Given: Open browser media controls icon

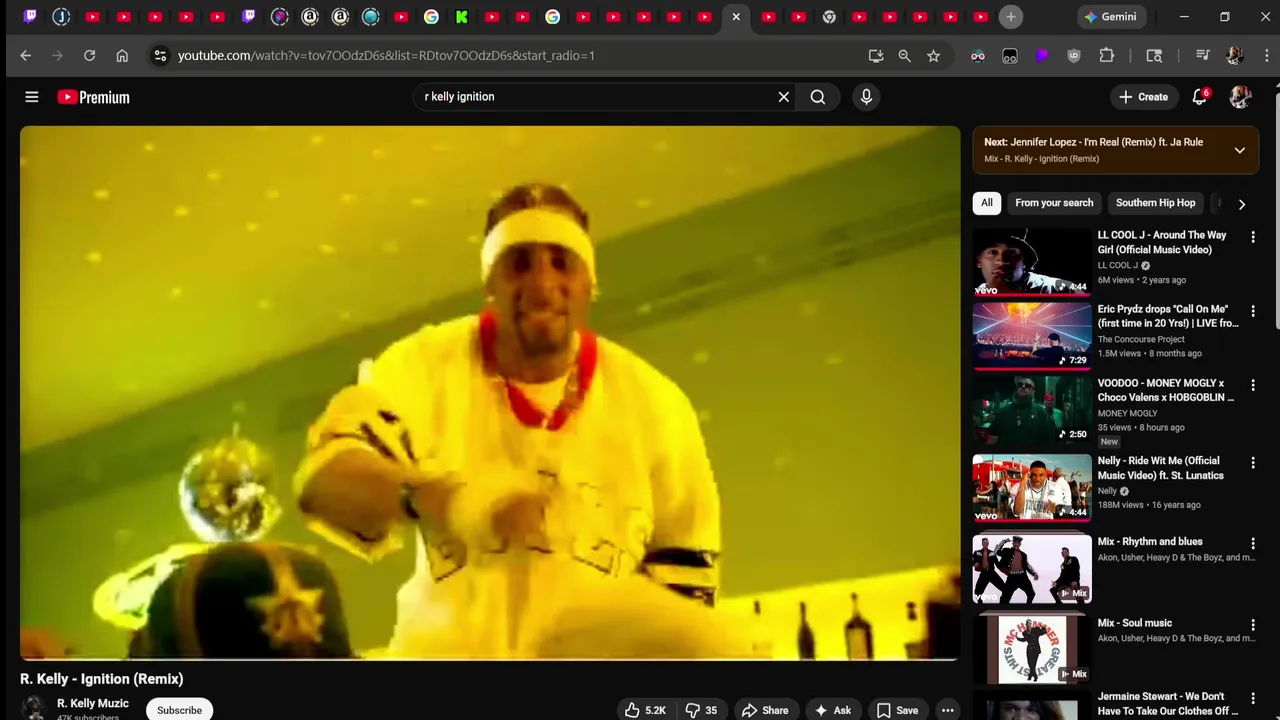Looking at the screenshot, I should [x=1203, y=56].
